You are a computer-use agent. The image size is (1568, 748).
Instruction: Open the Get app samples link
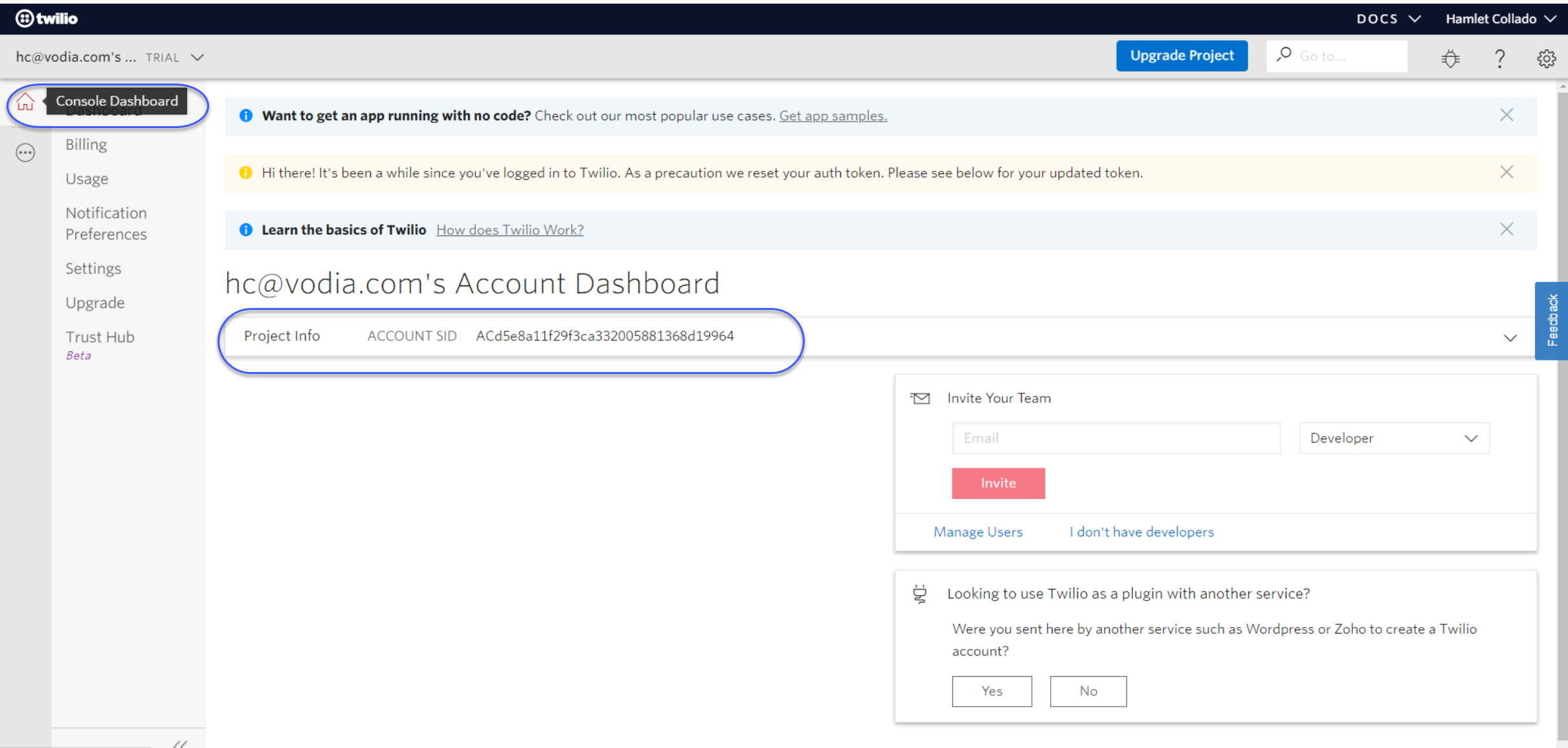[833, 116]
